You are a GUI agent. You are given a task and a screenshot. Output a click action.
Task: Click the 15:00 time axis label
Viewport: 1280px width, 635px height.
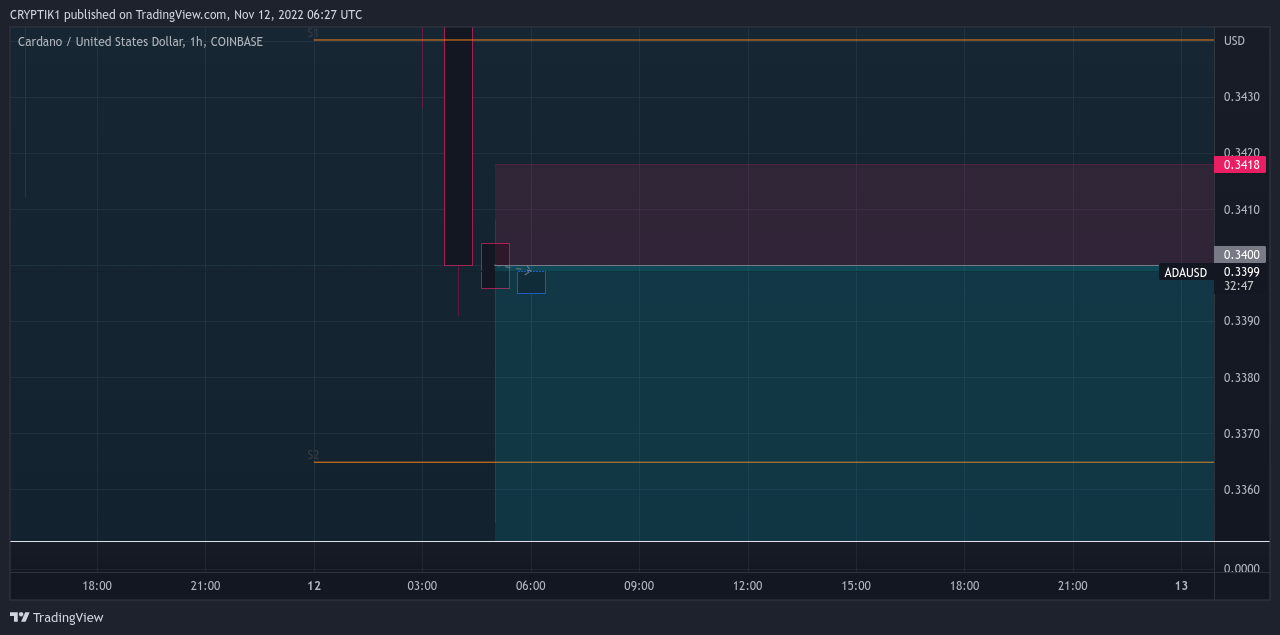pyautogui.click(x=856, y=586)
